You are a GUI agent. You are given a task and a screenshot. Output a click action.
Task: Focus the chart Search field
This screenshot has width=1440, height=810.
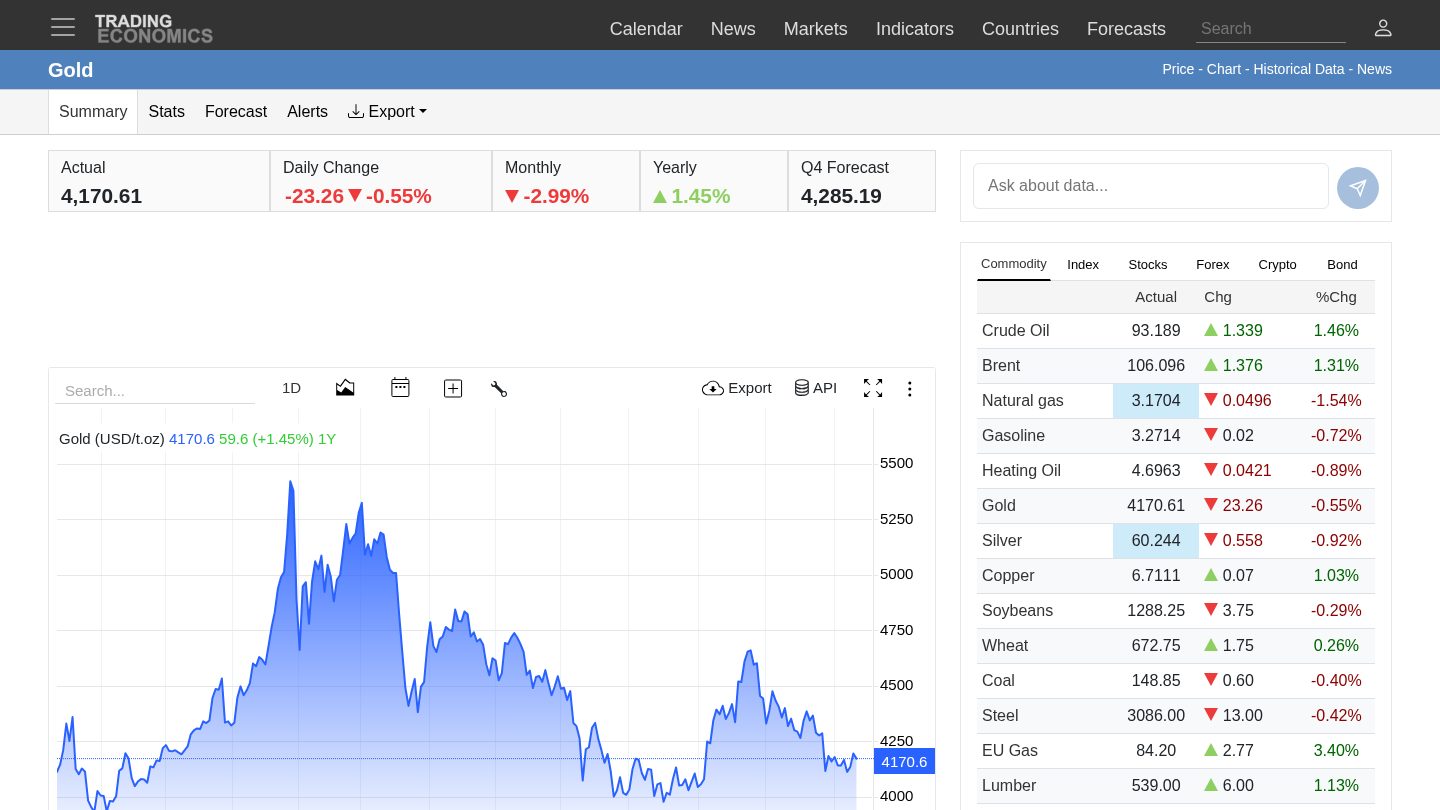coord(155,390)
